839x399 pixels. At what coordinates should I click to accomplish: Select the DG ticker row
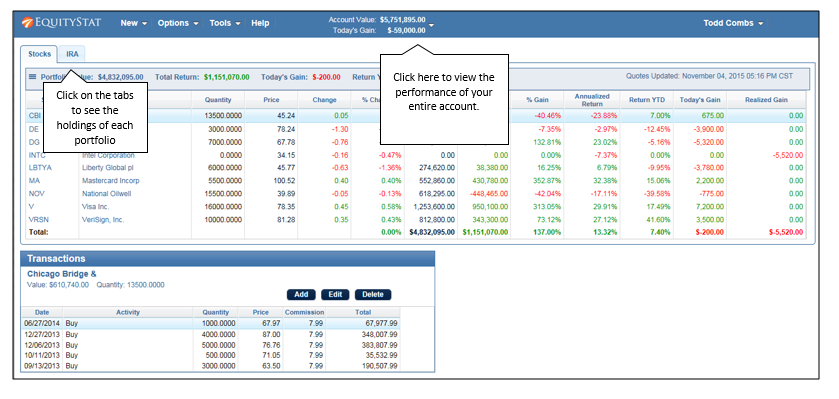(415, 142)
